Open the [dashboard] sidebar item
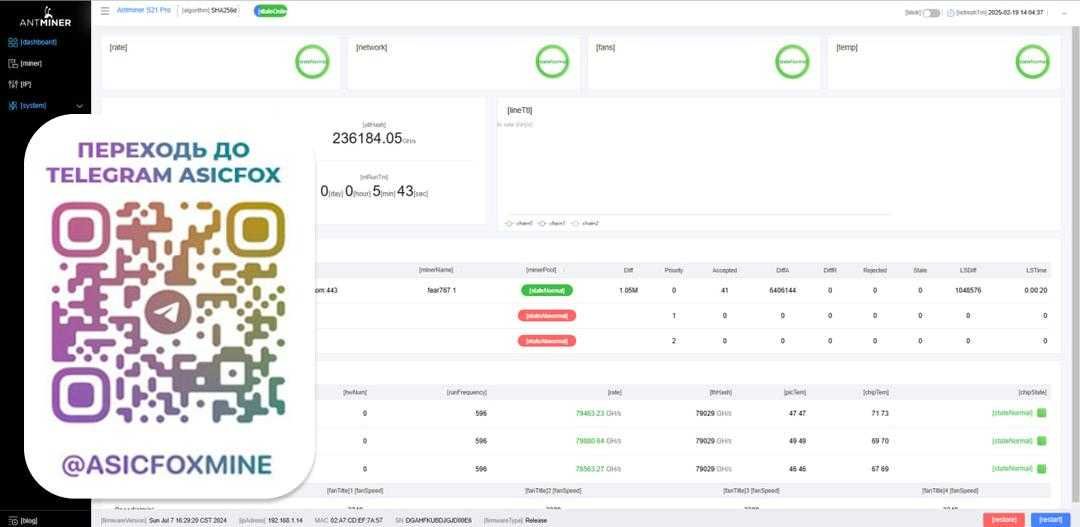This screenshot has width=1080, height=527. [39, 42]
